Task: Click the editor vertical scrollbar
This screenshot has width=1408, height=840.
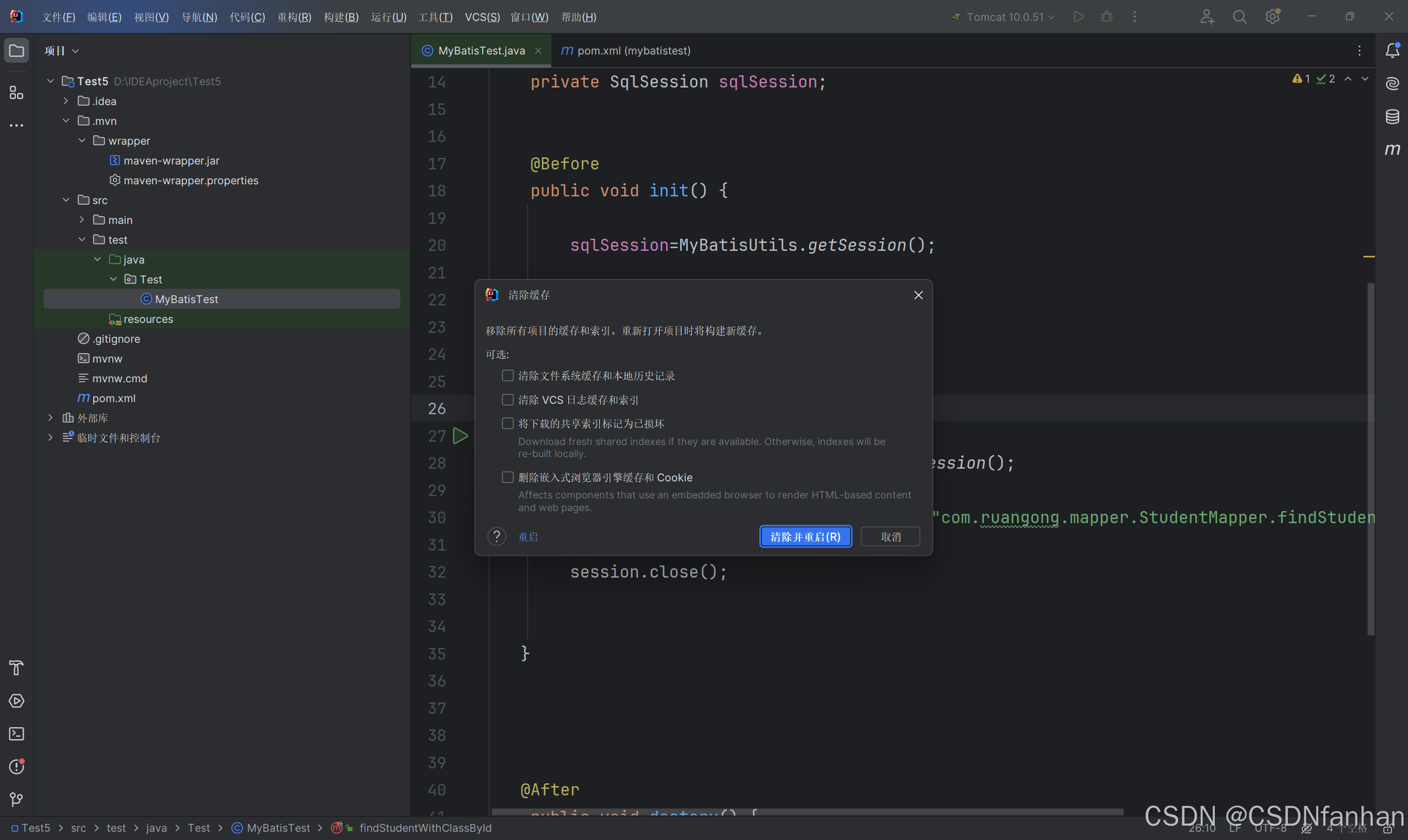Action: pos(1371,458)
